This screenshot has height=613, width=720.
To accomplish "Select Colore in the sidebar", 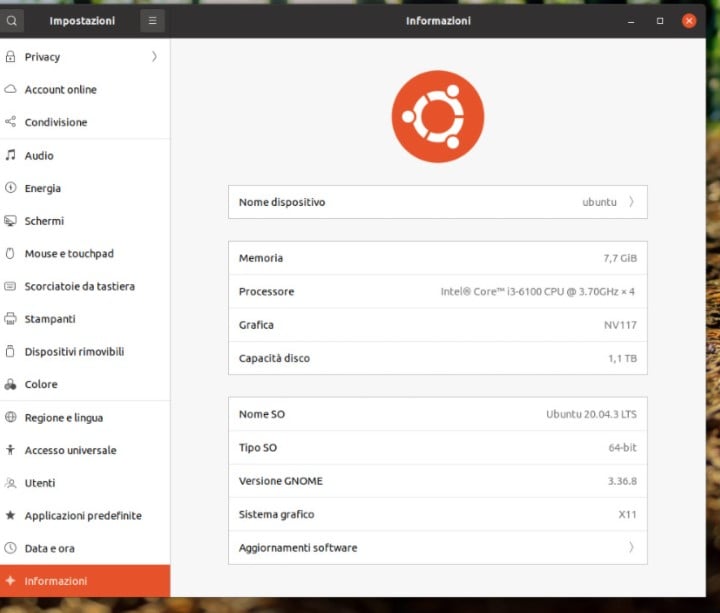I will coord(85,384).
